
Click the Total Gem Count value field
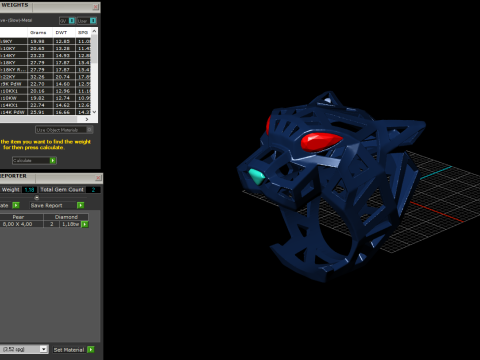(x=93, y=190)
